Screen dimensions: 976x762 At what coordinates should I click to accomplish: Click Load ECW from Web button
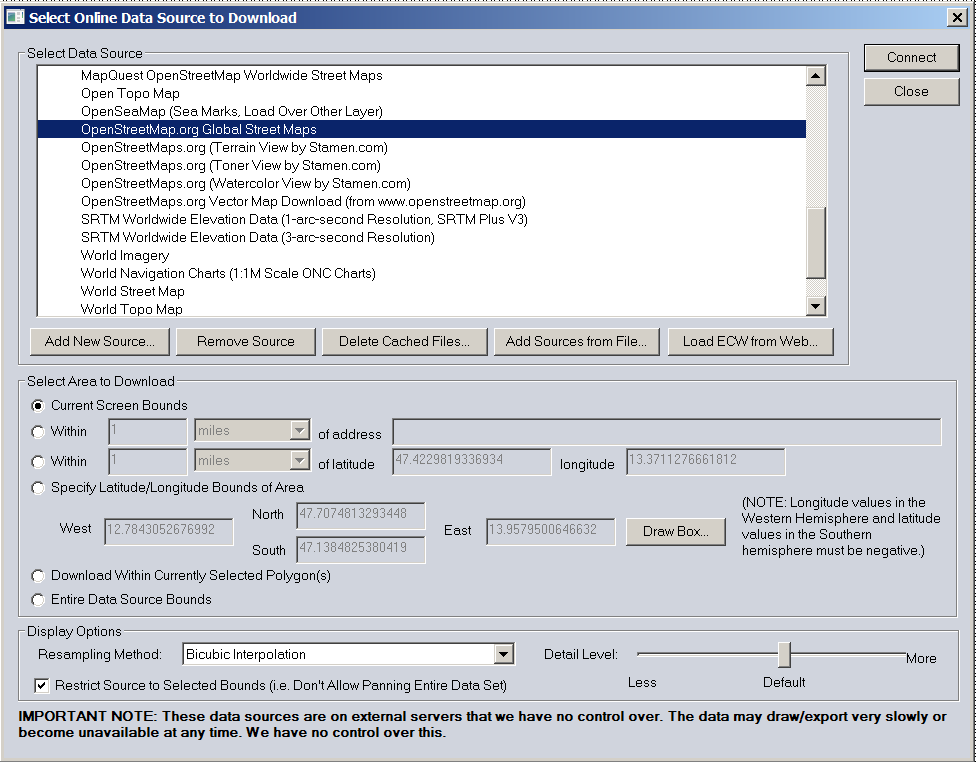pos(750,341)
